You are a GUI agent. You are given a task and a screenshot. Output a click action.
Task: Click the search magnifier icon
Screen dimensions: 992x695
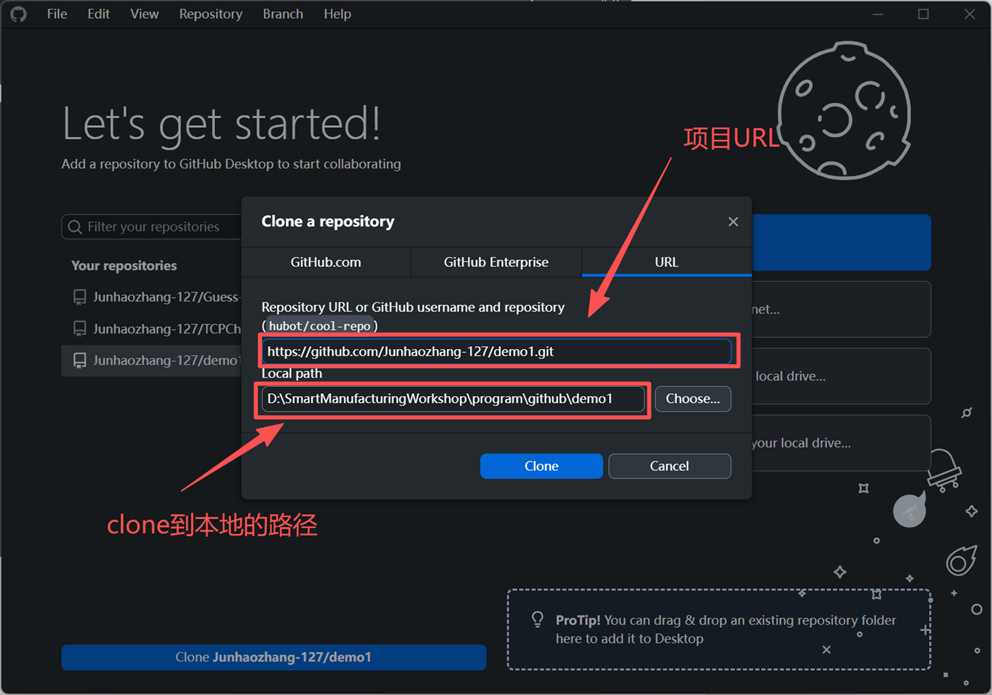pos(75,227)
